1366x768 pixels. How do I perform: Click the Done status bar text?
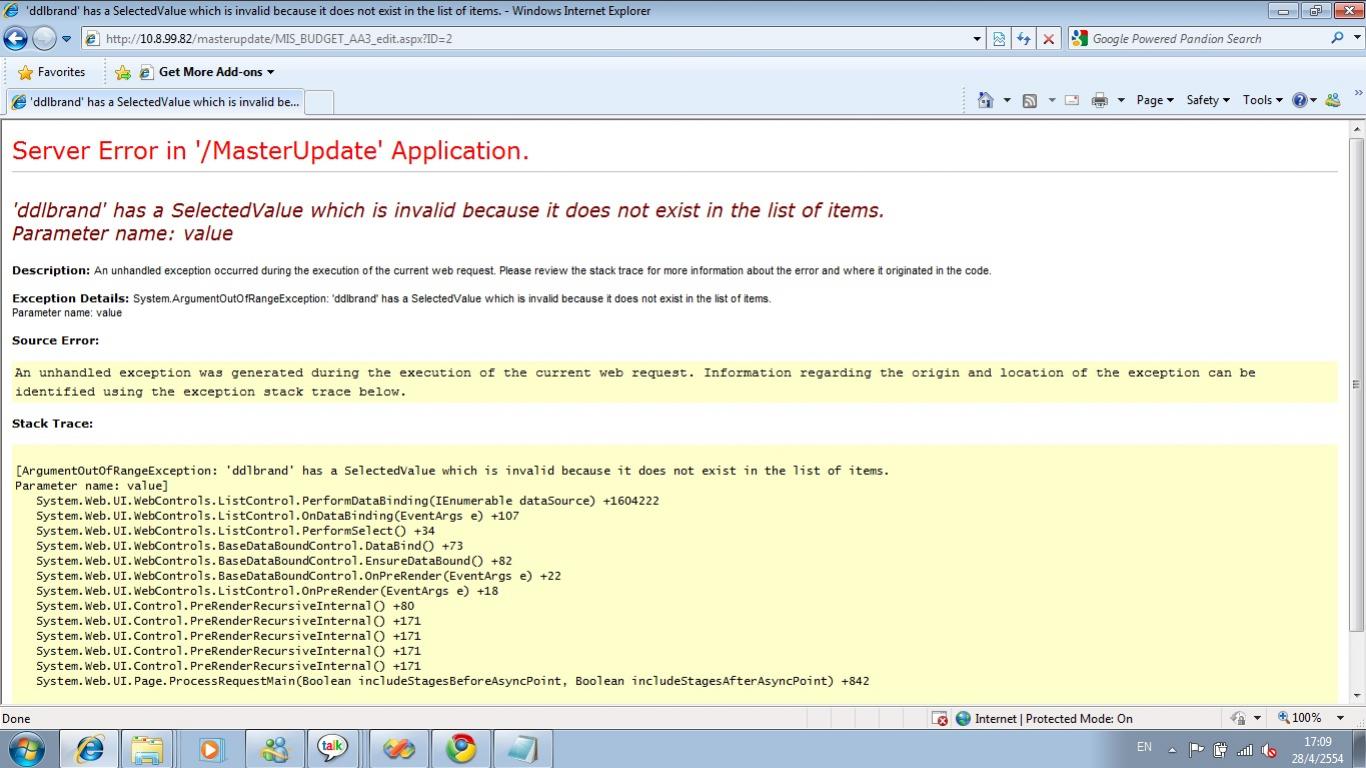point(16,718)
